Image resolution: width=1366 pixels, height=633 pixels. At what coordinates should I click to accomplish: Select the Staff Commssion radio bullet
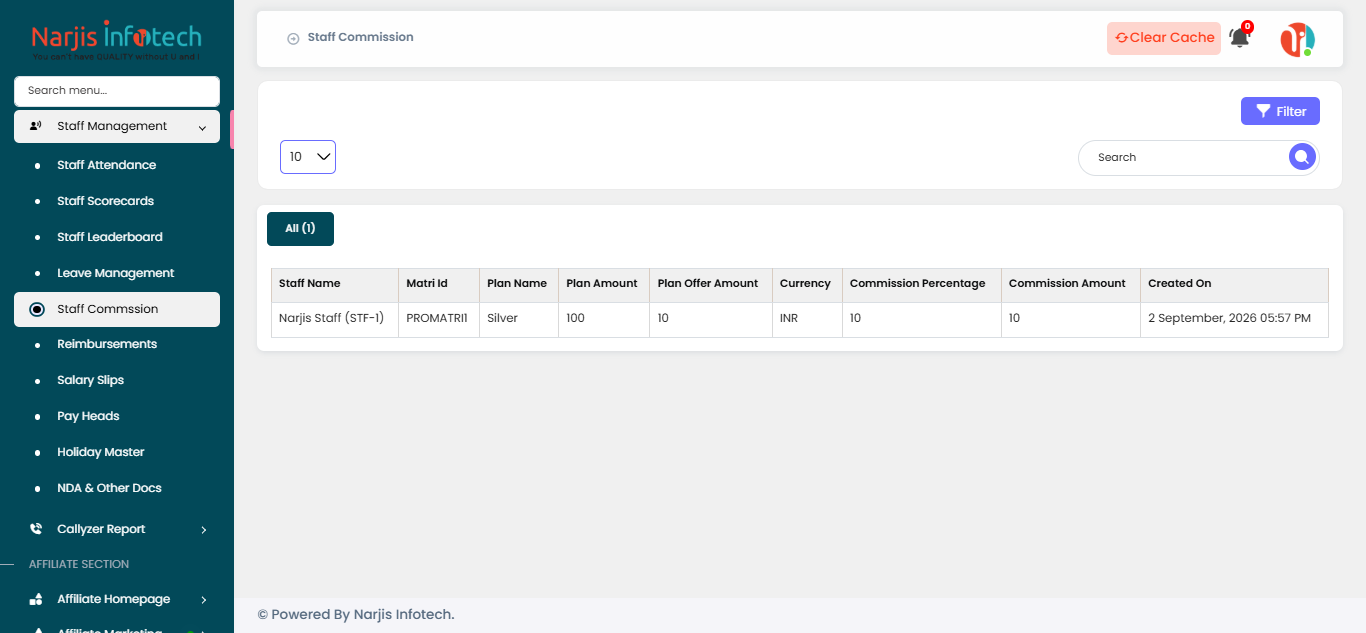tap(37, 309)
